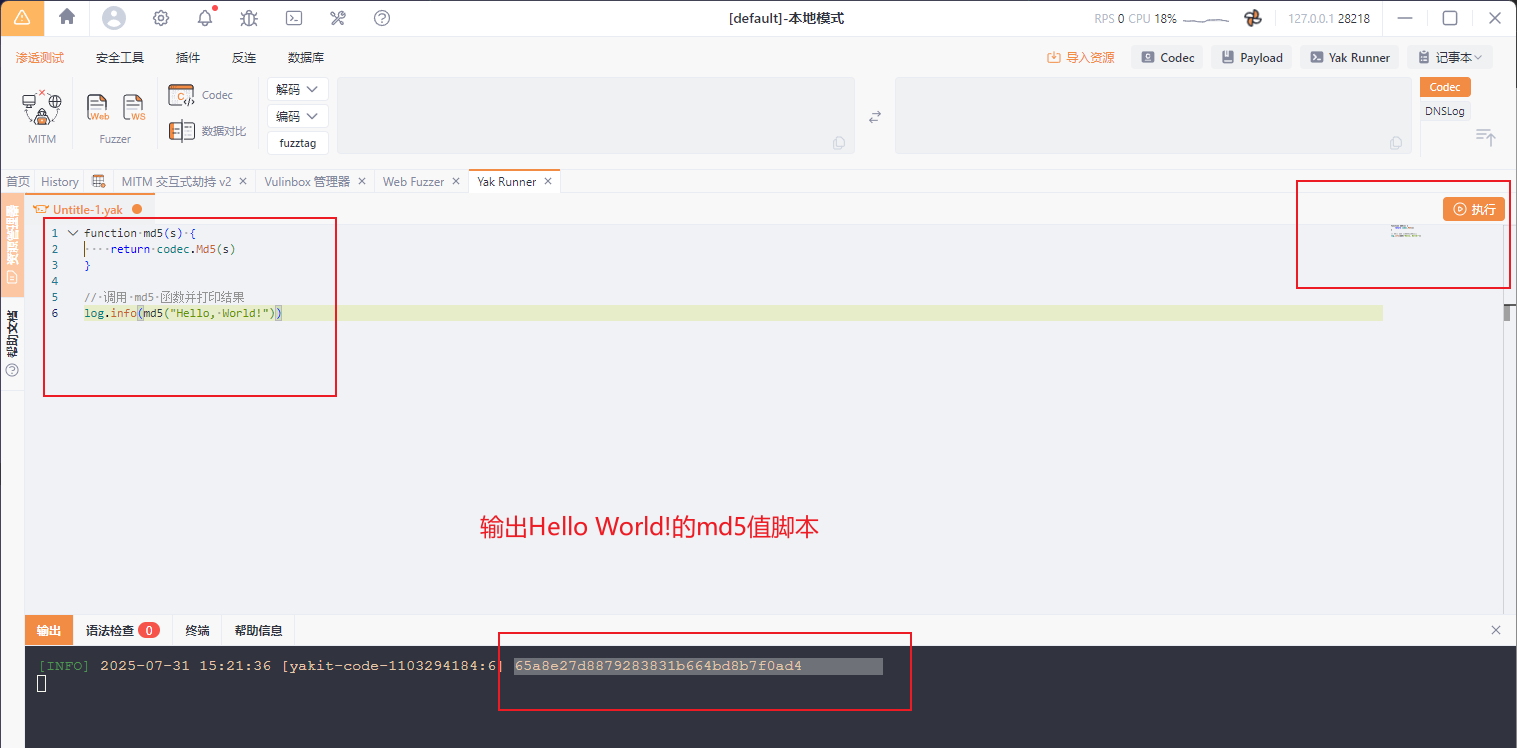This screenshot has height=748, width=1517.
Task: Open the 记事本 dropdown menu
Action: [x=1449, y=58]
